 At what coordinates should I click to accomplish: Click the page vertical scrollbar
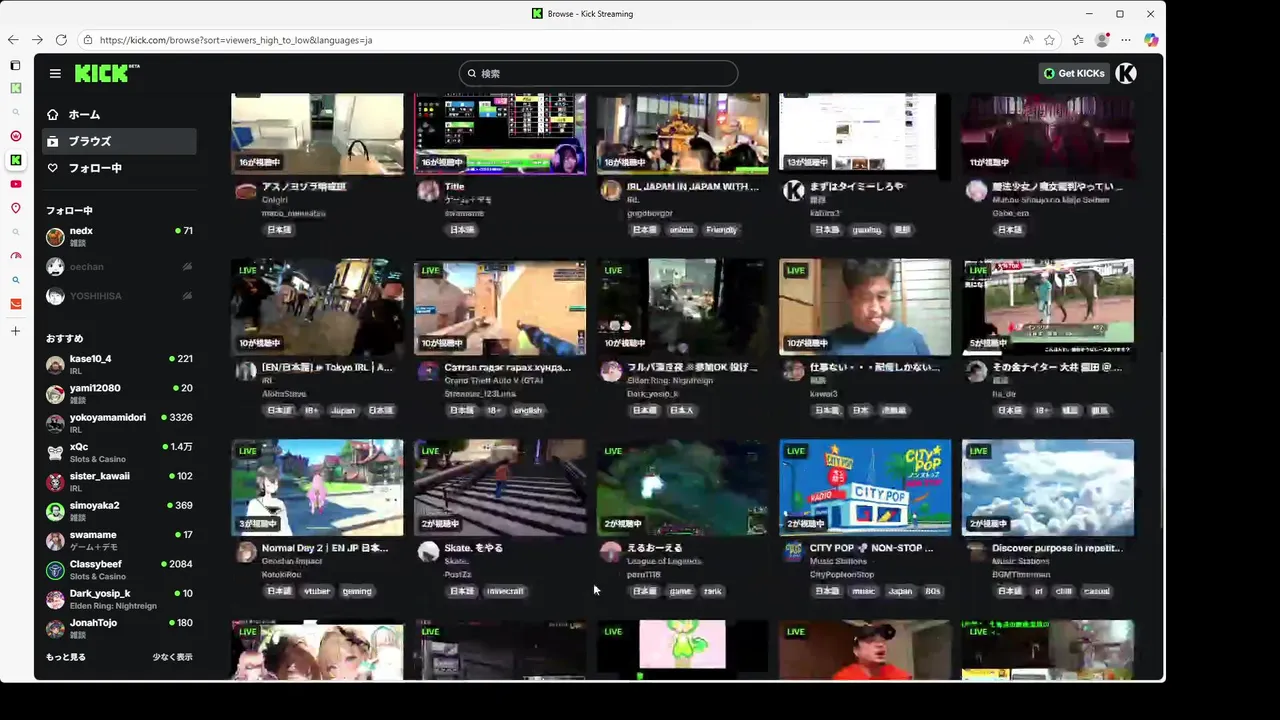pyautogui.click(x=1161, y=440)
